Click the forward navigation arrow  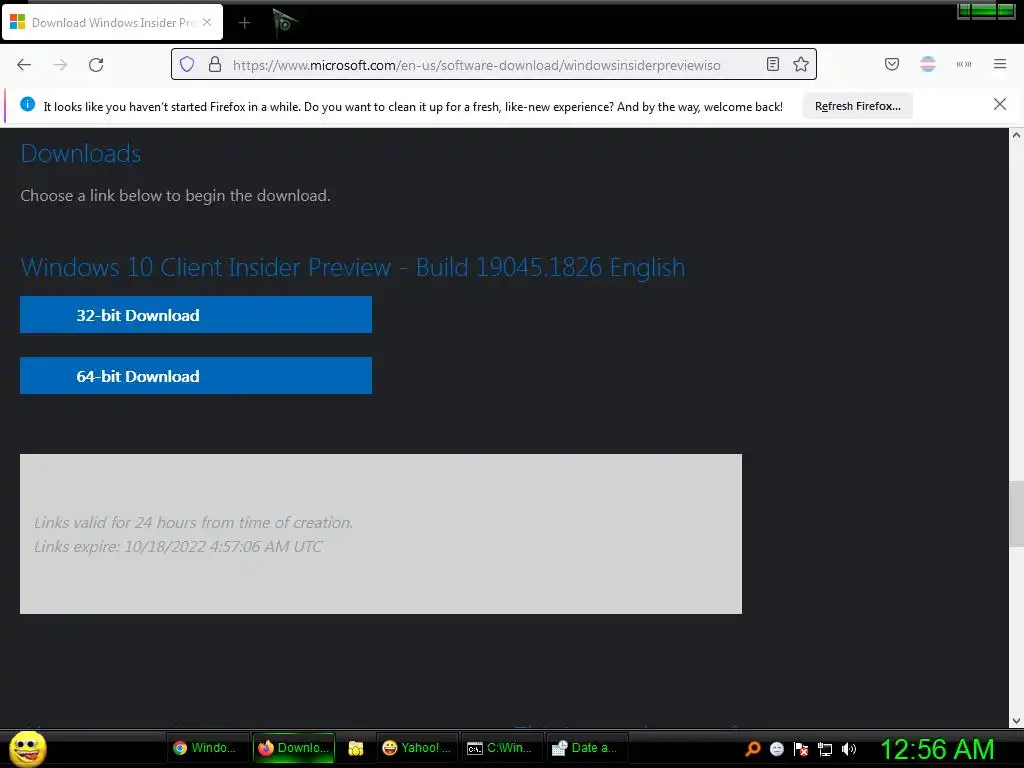(60, 65)
